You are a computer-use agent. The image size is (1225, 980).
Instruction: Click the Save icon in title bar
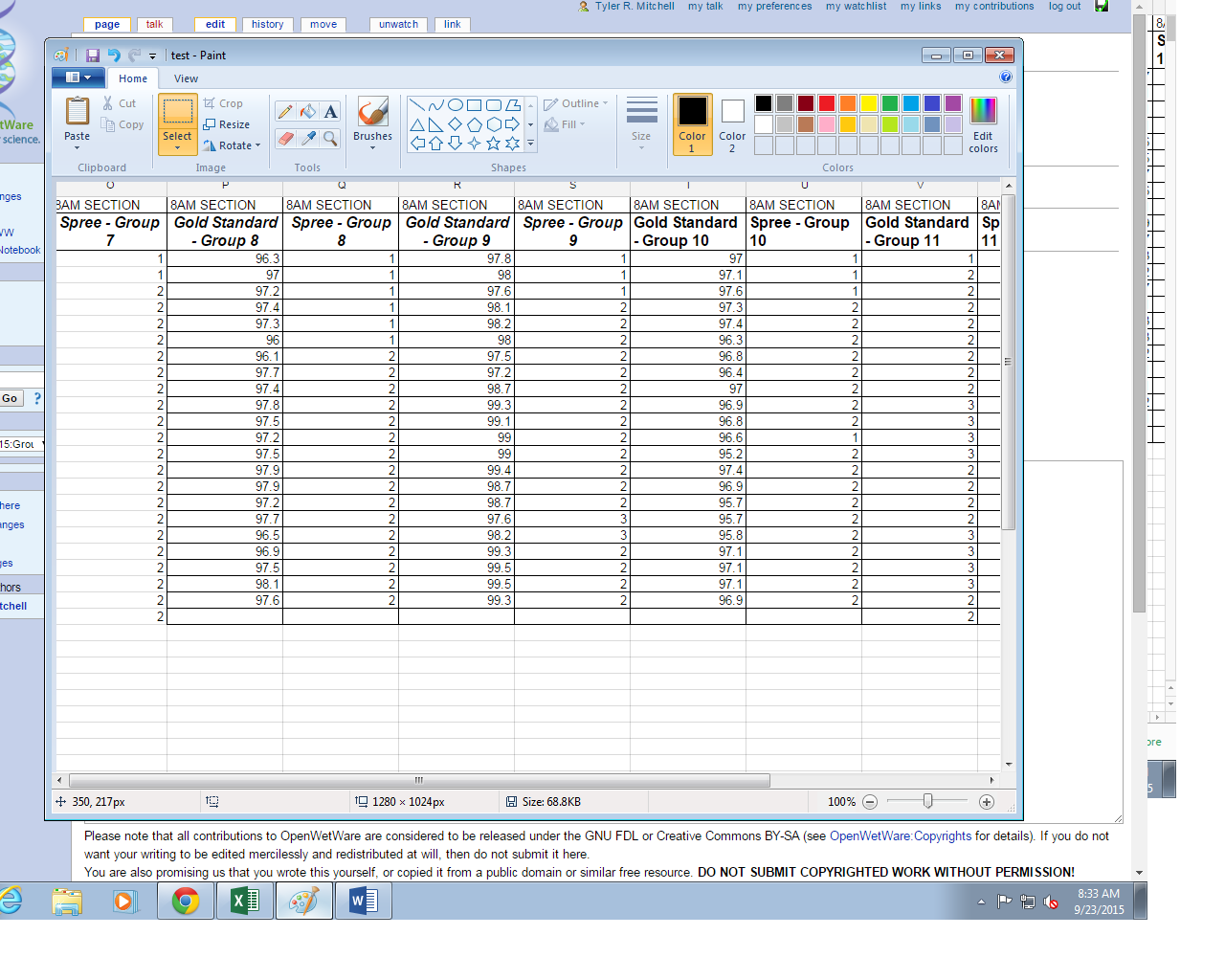[93, 56]
